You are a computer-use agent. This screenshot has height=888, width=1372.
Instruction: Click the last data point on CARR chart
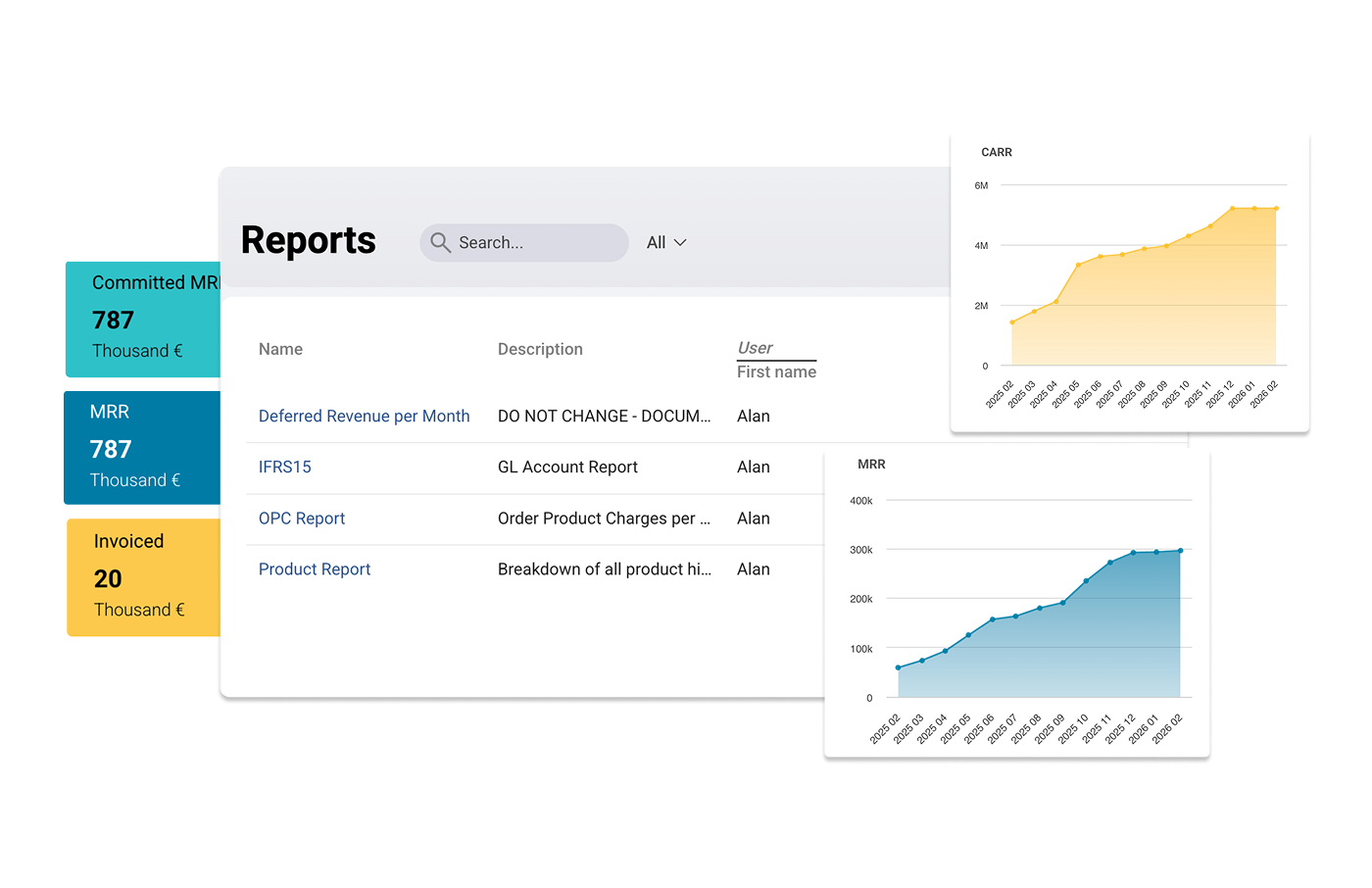[x=1276, y=209]
